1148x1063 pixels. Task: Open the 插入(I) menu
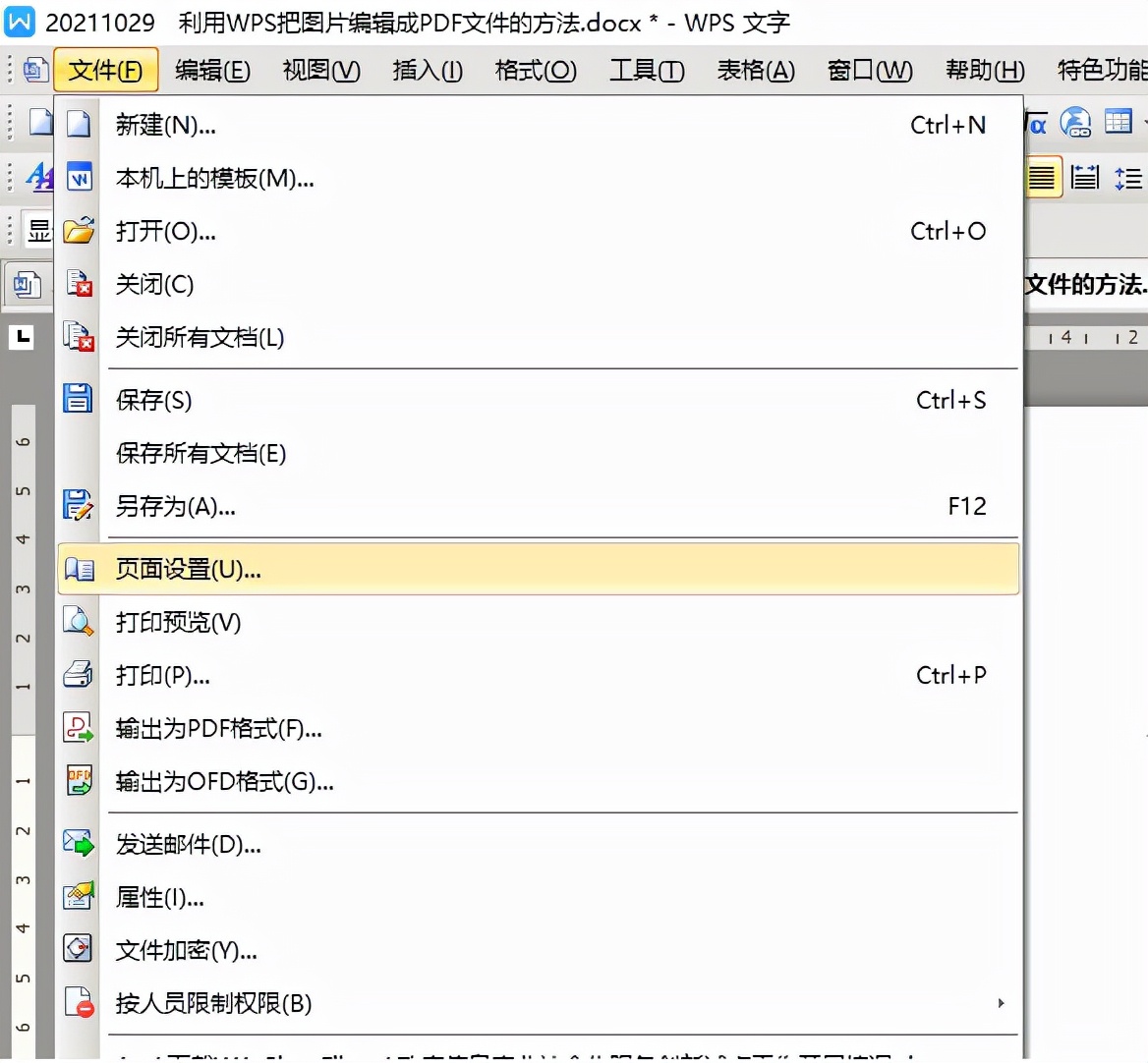tap(428, 70)
